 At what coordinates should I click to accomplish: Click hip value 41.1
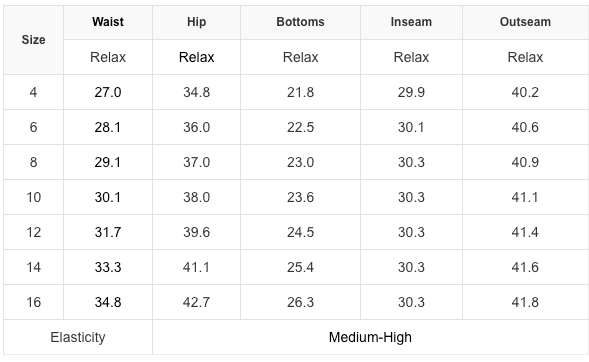click(196, 267)
